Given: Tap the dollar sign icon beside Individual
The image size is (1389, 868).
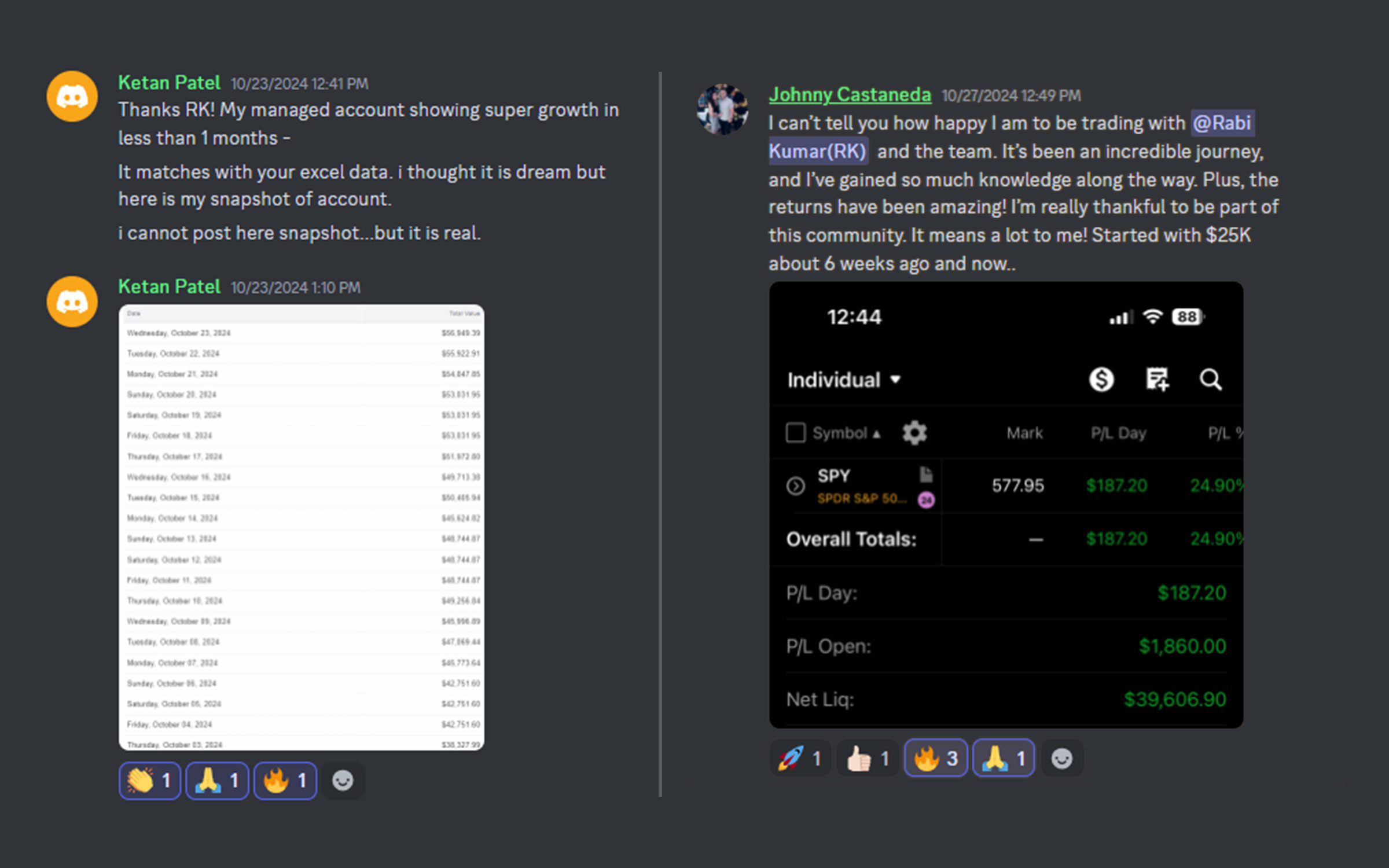Looking at the screenshot, I should (1101, 380).
